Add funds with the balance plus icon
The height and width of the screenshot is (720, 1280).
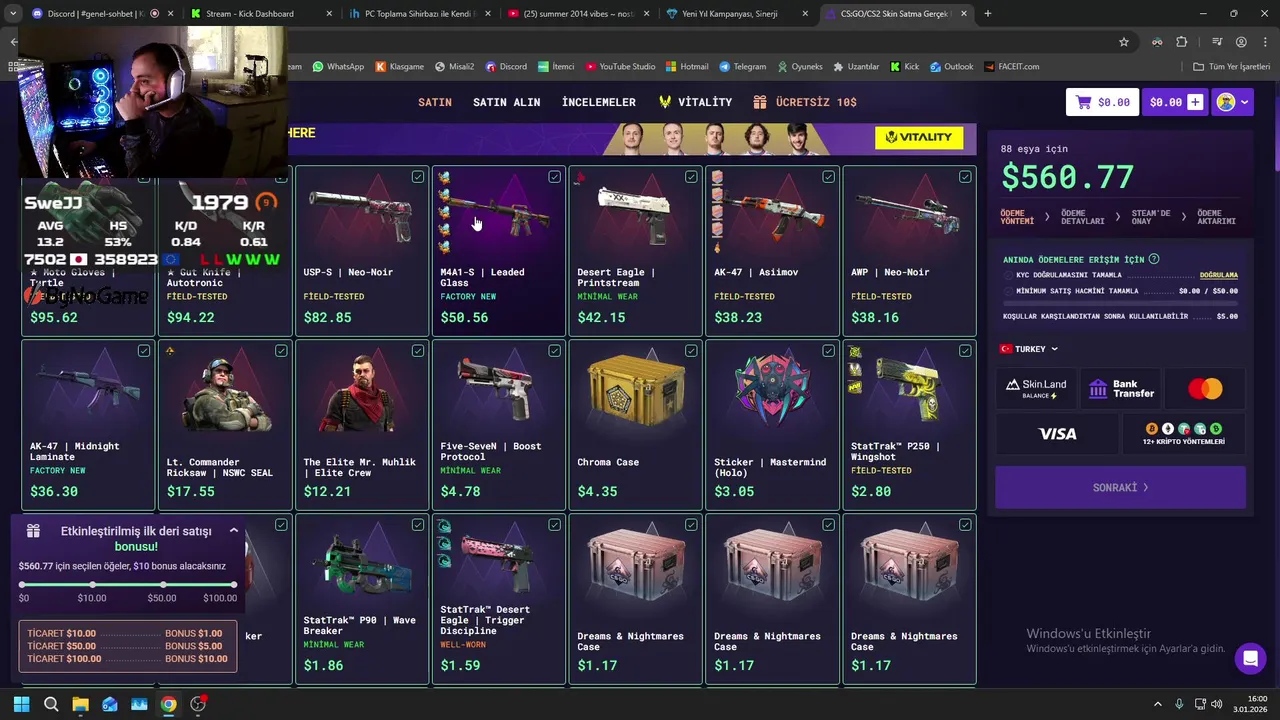click(x=1195, y=102)
